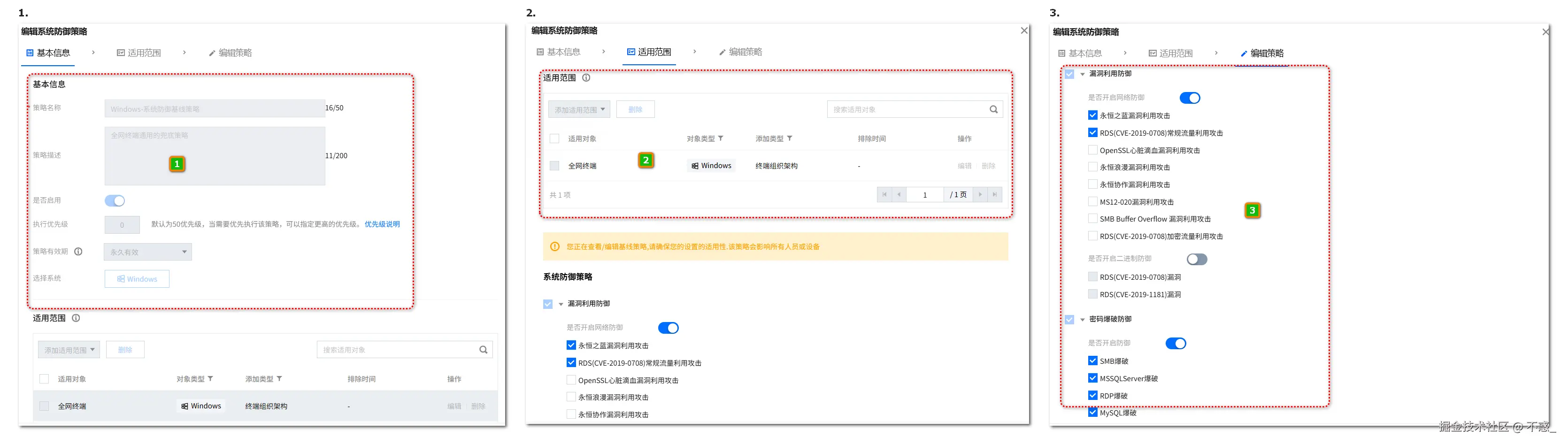This screenshot has width=1568, height=445.
Task: Click the page number field in dialog 2
Action: (925, 195)
